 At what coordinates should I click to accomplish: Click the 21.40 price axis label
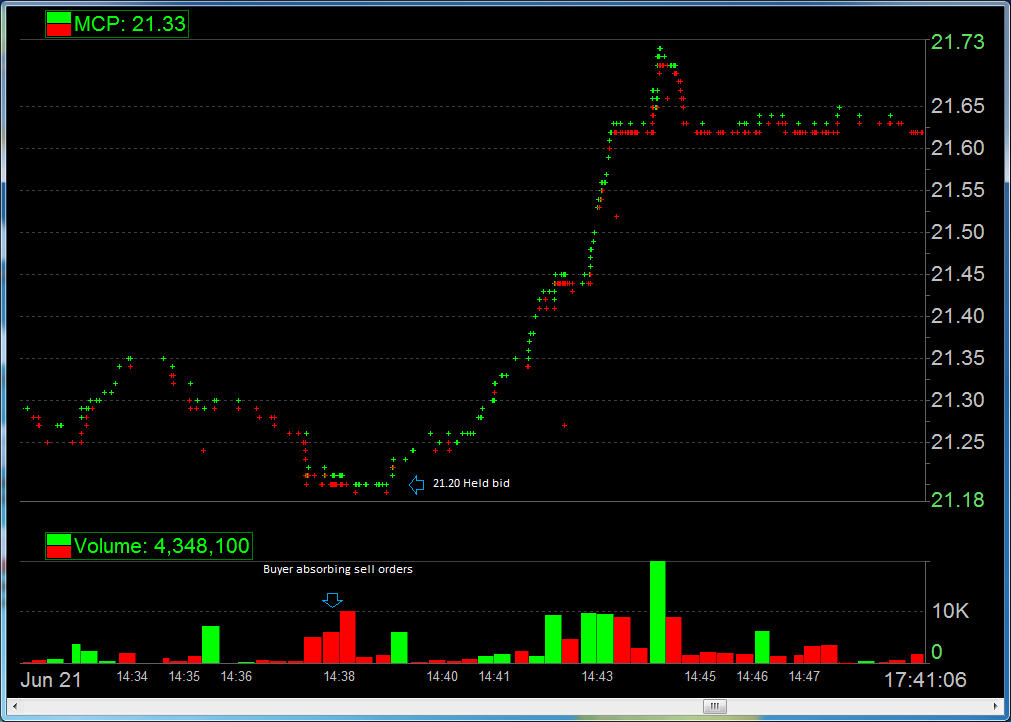point(957,317)
